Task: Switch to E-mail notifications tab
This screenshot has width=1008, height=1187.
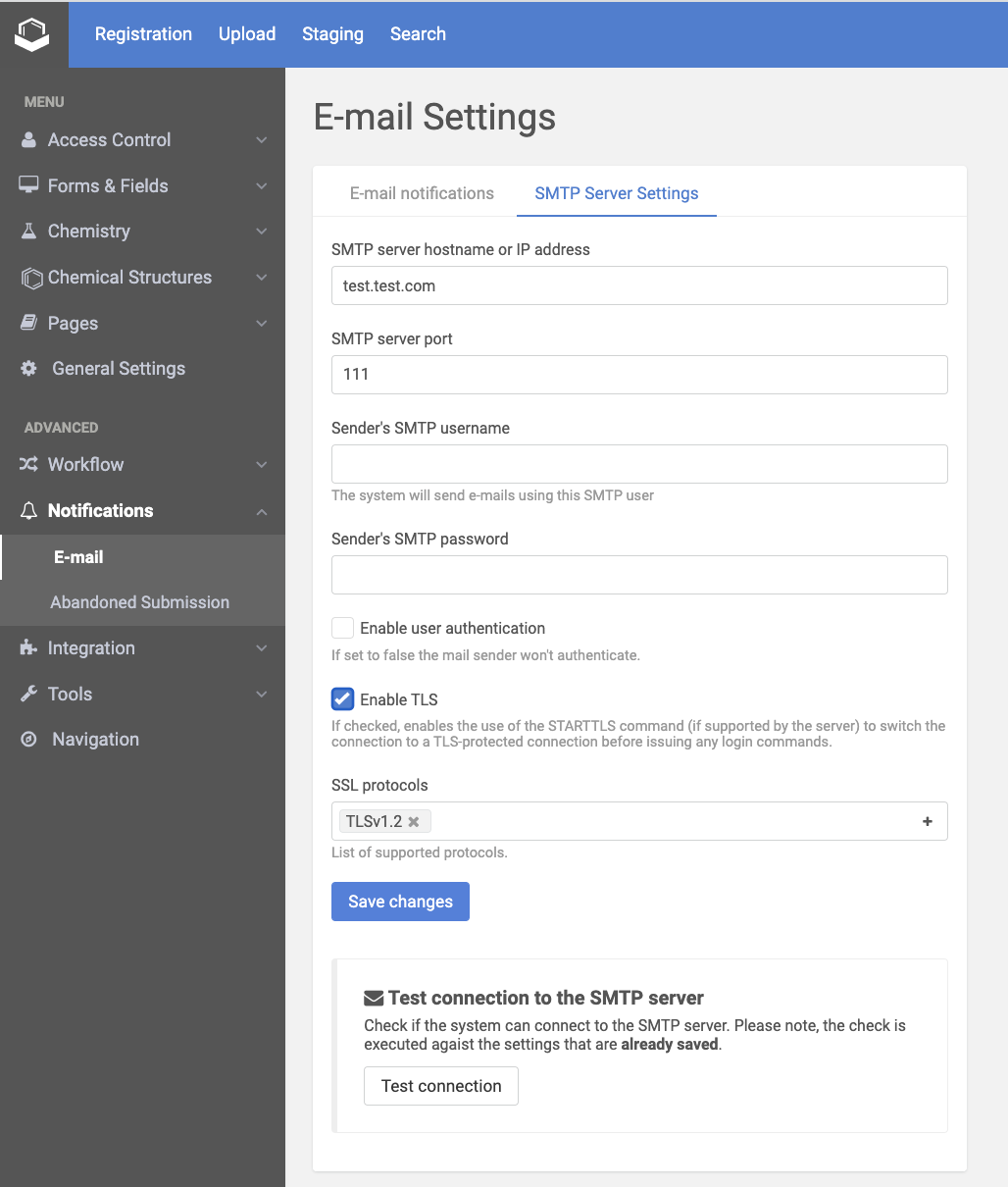Action: [422, 193]
